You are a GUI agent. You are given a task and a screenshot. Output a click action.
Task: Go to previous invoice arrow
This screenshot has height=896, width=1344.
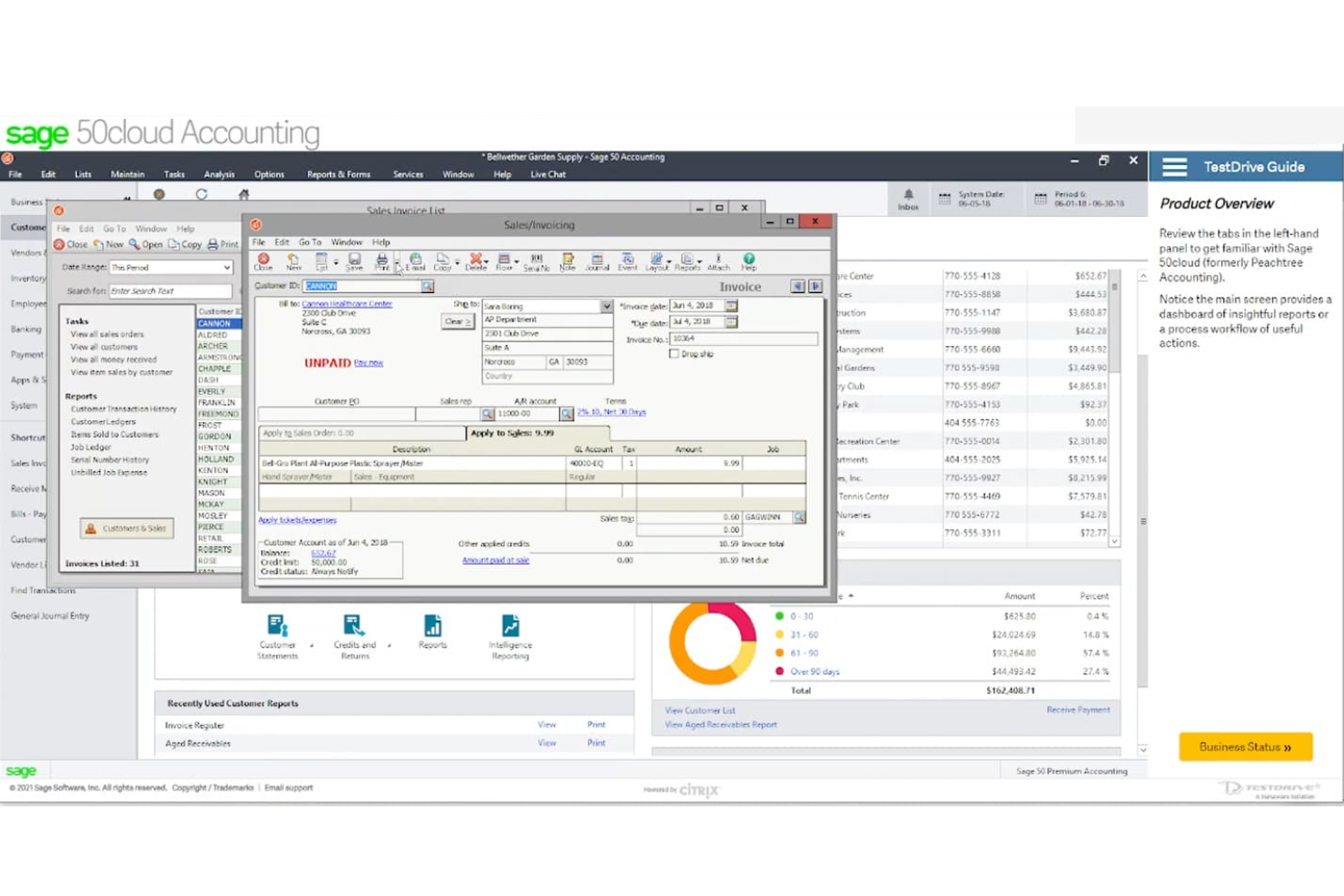click(797, 286)
